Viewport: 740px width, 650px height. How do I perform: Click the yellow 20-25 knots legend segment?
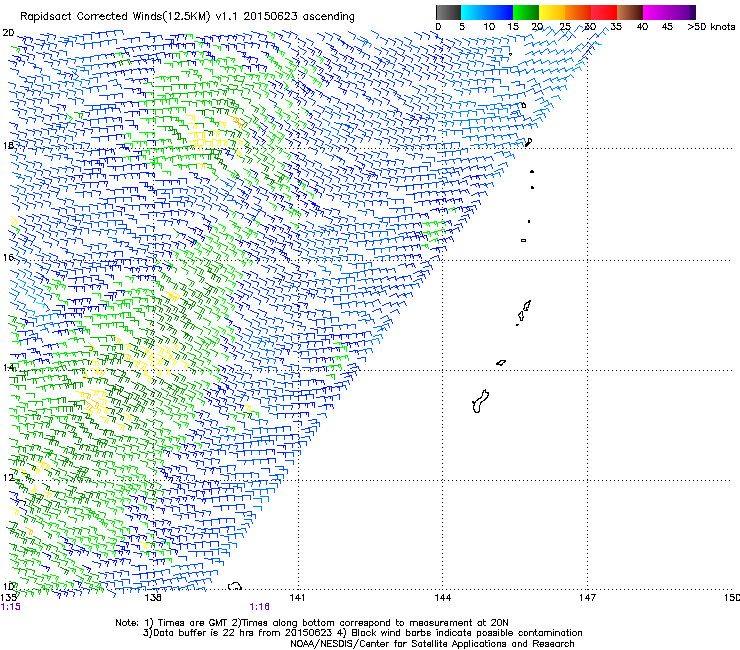pos(552,12)
